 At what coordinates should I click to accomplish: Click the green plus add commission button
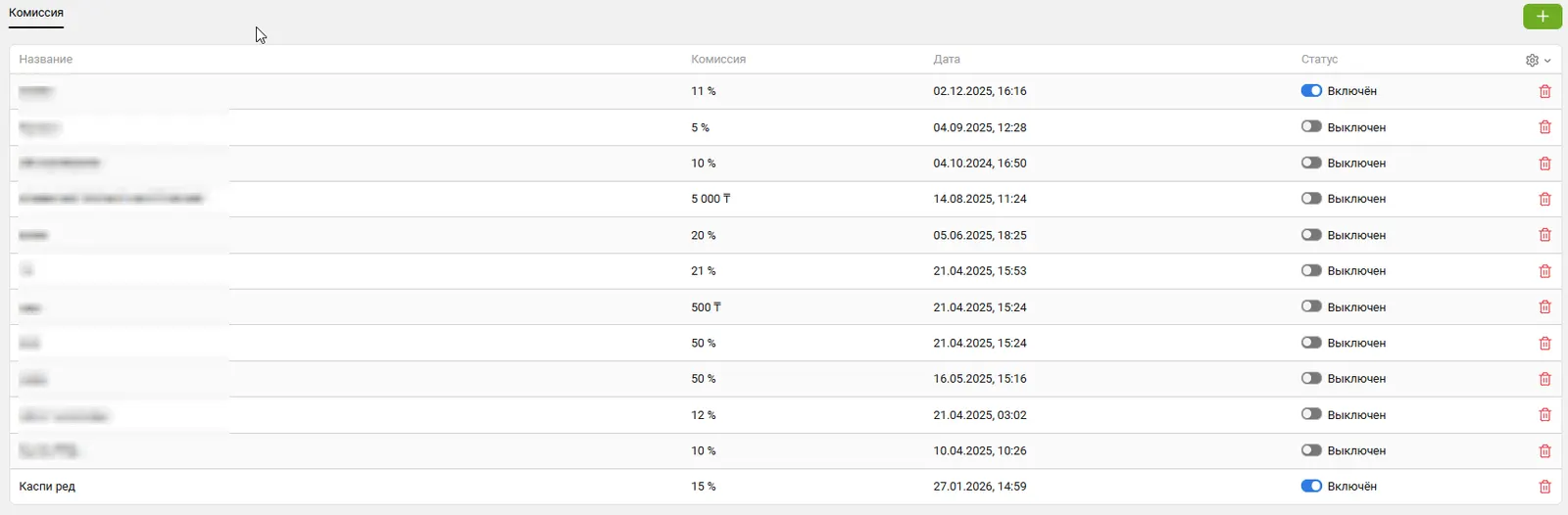(x=1543, y=16)
